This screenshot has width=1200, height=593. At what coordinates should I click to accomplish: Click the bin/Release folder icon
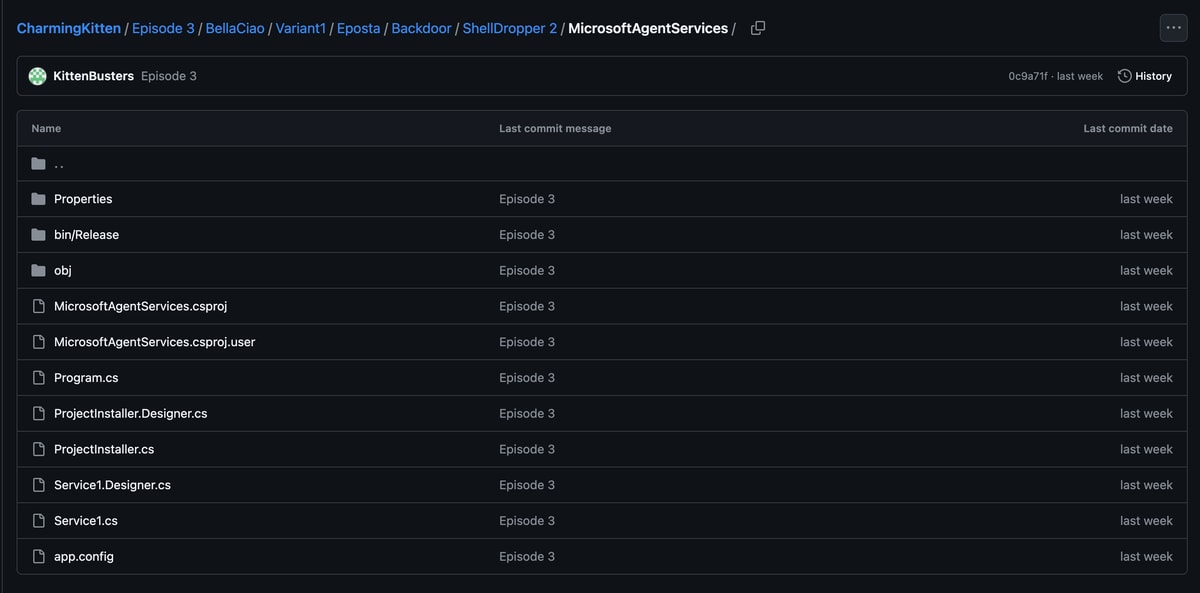39,235
